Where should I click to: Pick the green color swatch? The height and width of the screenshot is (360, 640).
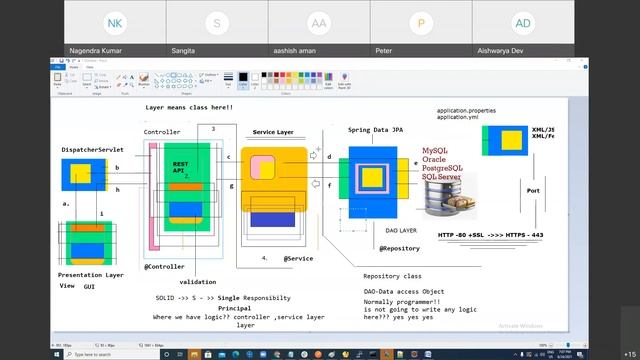301,75
